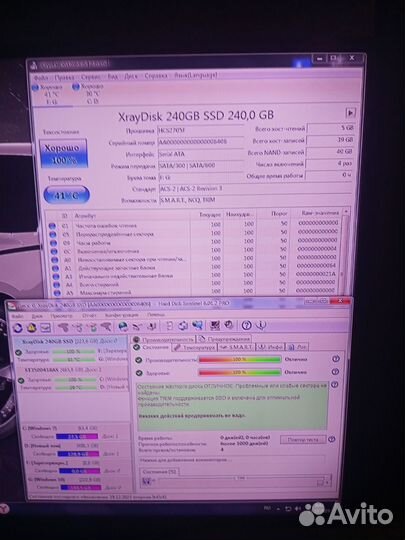
Task: Click the Хорошо 100 % health status button
Action: (63, 154)
